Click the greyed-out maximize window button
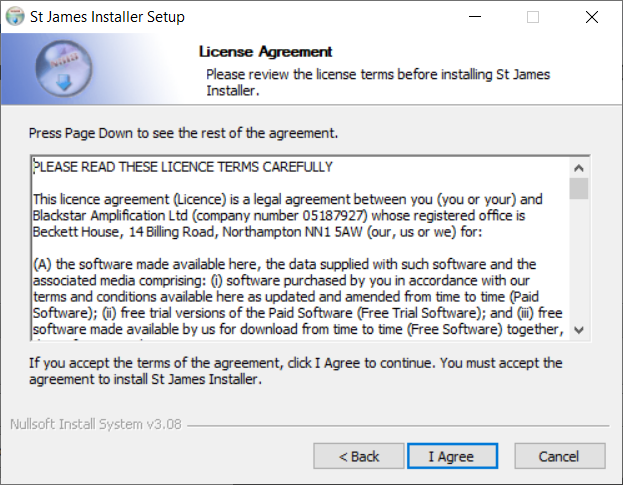The height and width of the screenshot is (485, 623). pyautogui.click(x=533, y=17)
